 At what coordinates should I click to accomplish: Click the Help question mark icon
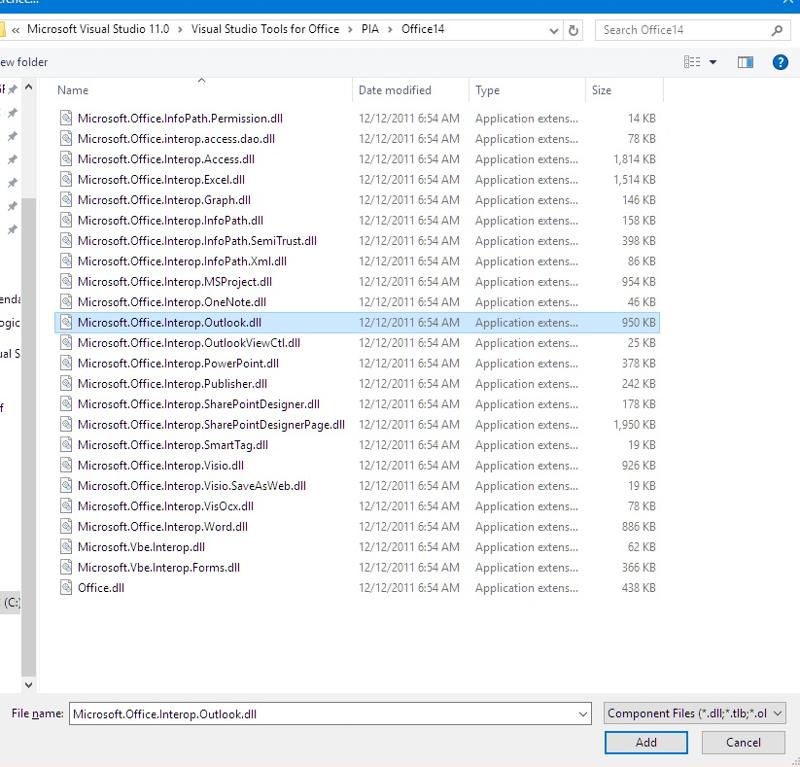click(780, 62)
